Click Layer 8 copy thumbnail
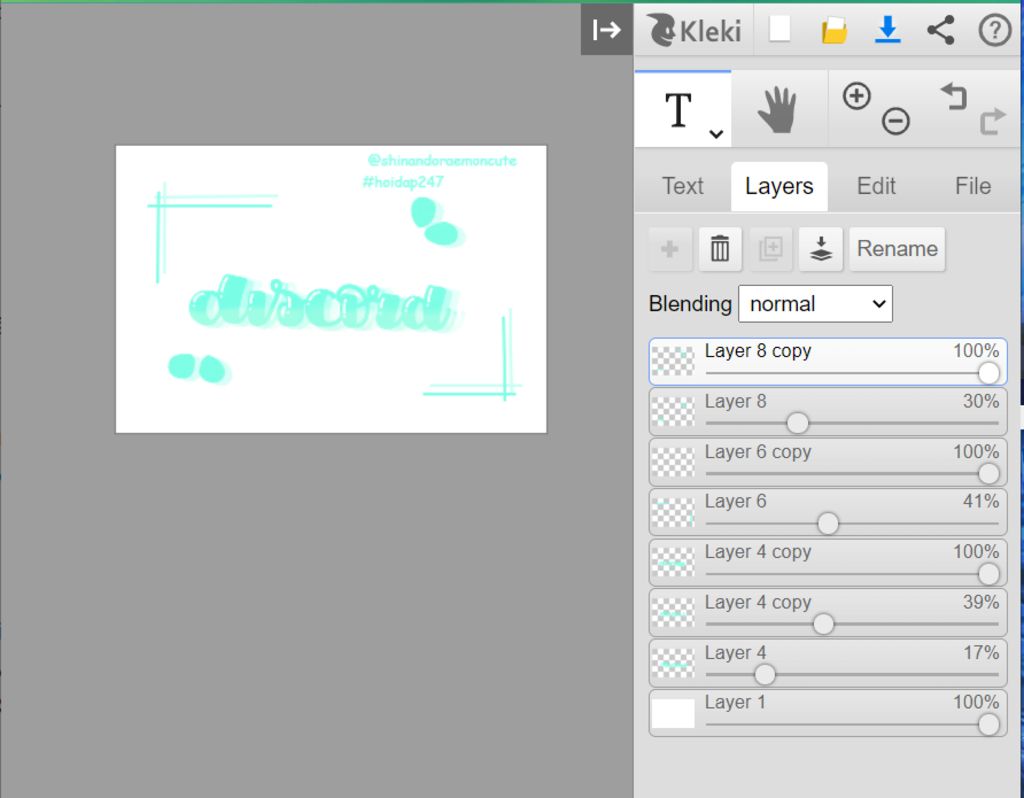Viewport: 1024px width, 798px height. point(673,361)
